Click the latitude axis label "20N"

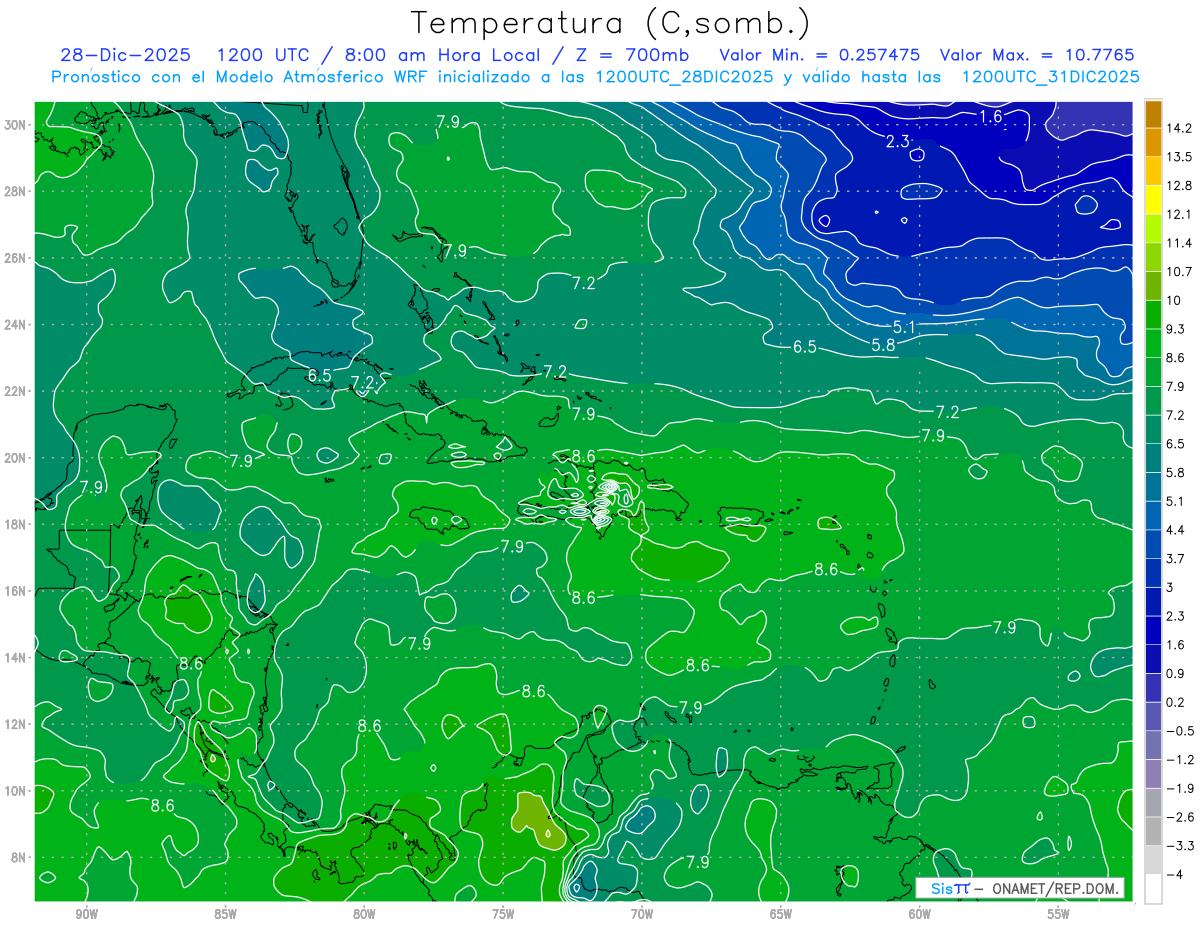pos(17,458)
